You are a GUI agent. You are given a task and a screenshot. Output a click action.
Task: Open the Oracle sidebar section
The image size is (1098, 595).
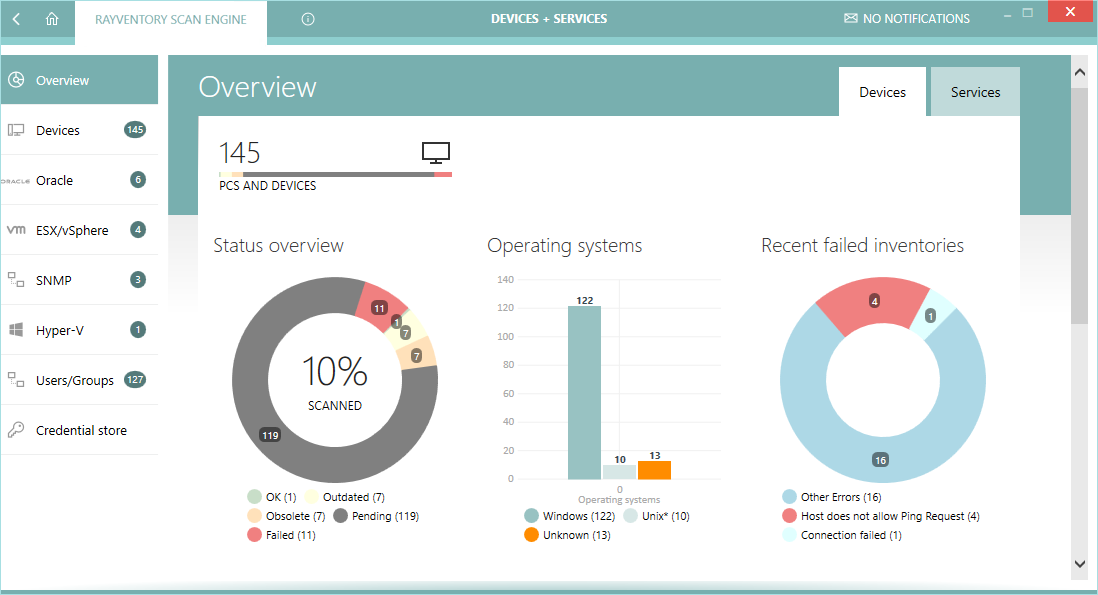[55, 180]
